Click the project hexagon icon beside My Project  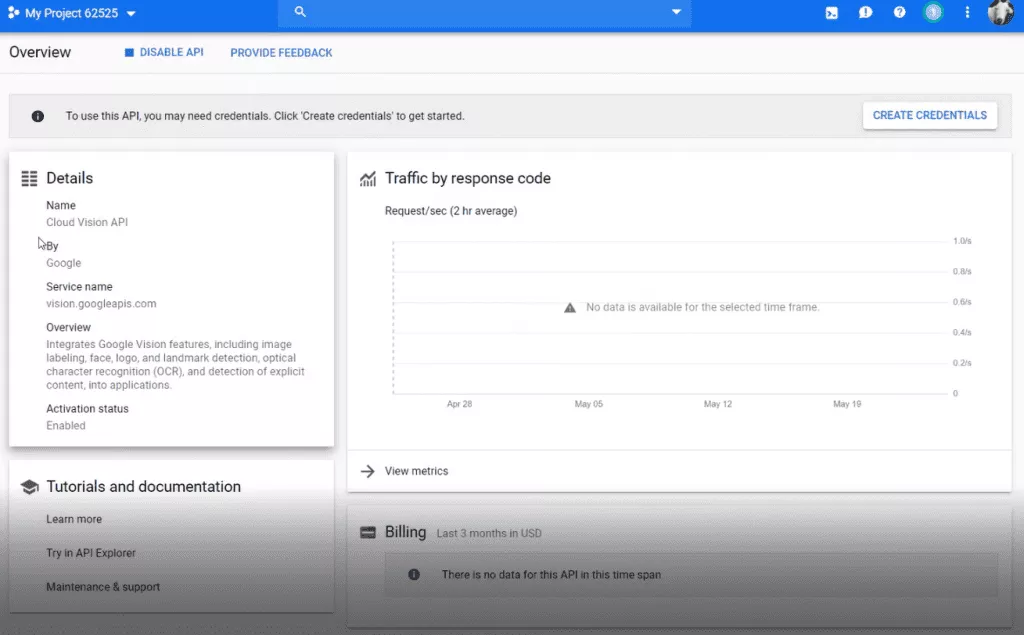[x=13, y=12]
